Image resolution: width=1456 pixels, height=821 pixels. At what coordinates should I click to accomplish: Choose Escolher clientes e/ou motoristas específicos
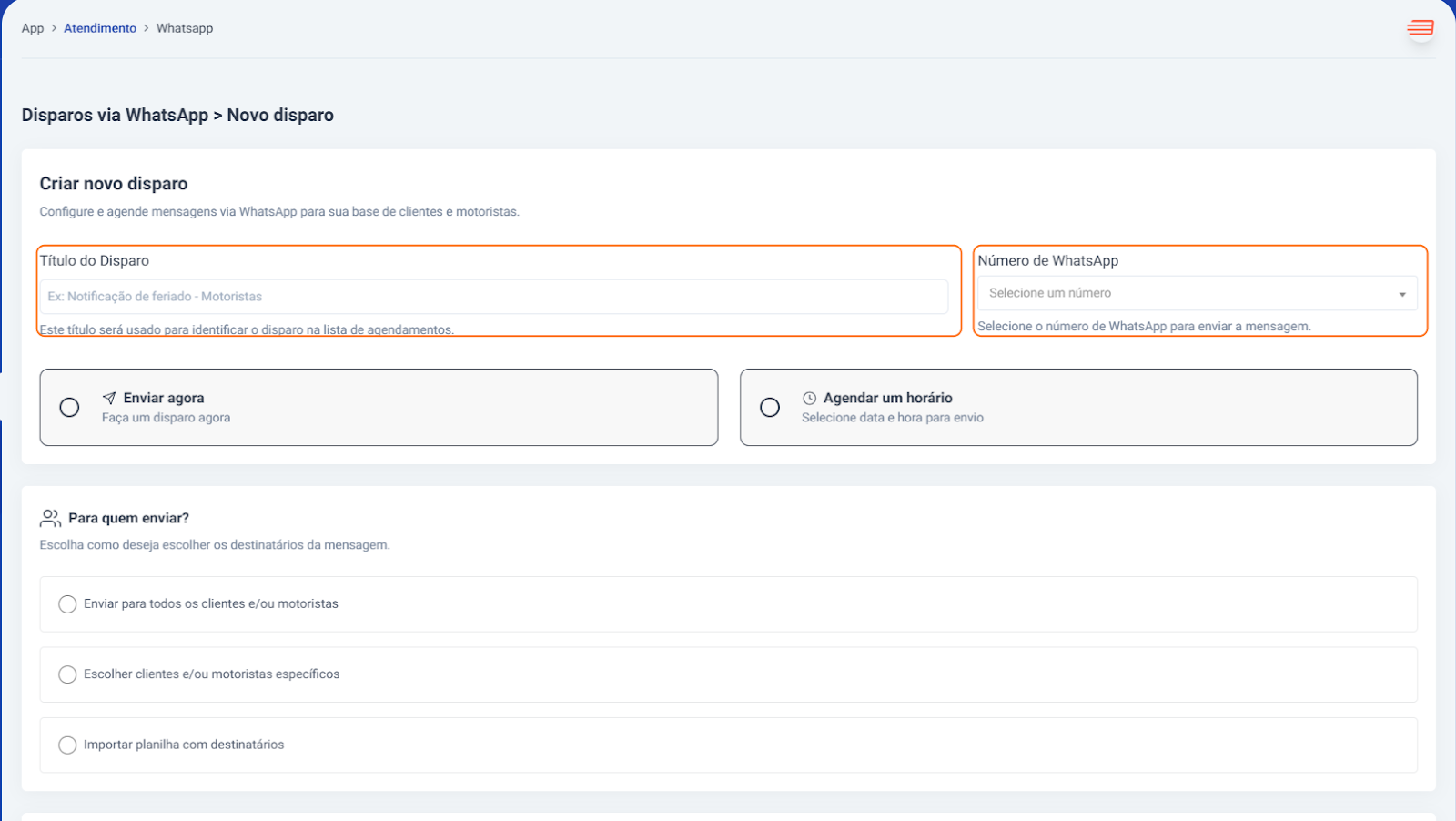(x=728, y=674)
